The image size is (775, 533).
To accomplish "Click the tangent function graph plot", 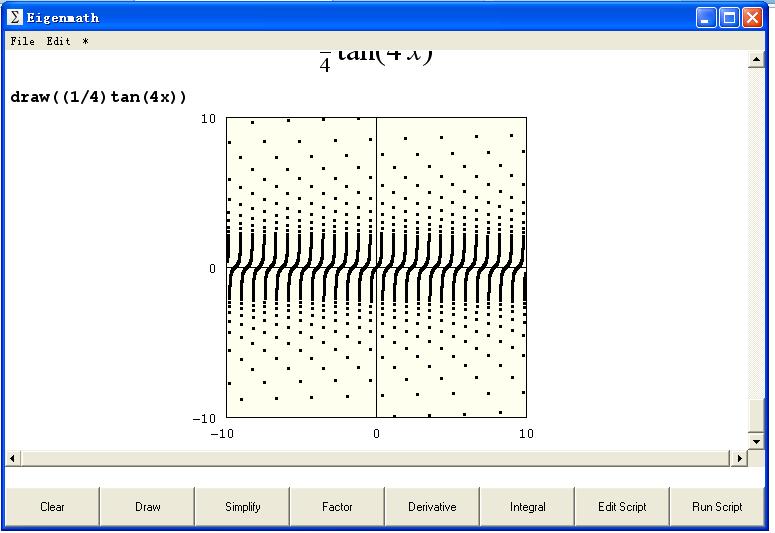I will click(x=377, y=267).
